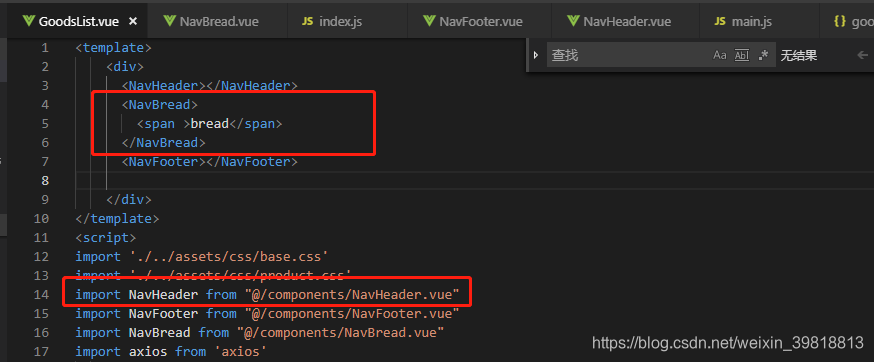
Task: Go to previous match arrow
Action: point(862,55)
